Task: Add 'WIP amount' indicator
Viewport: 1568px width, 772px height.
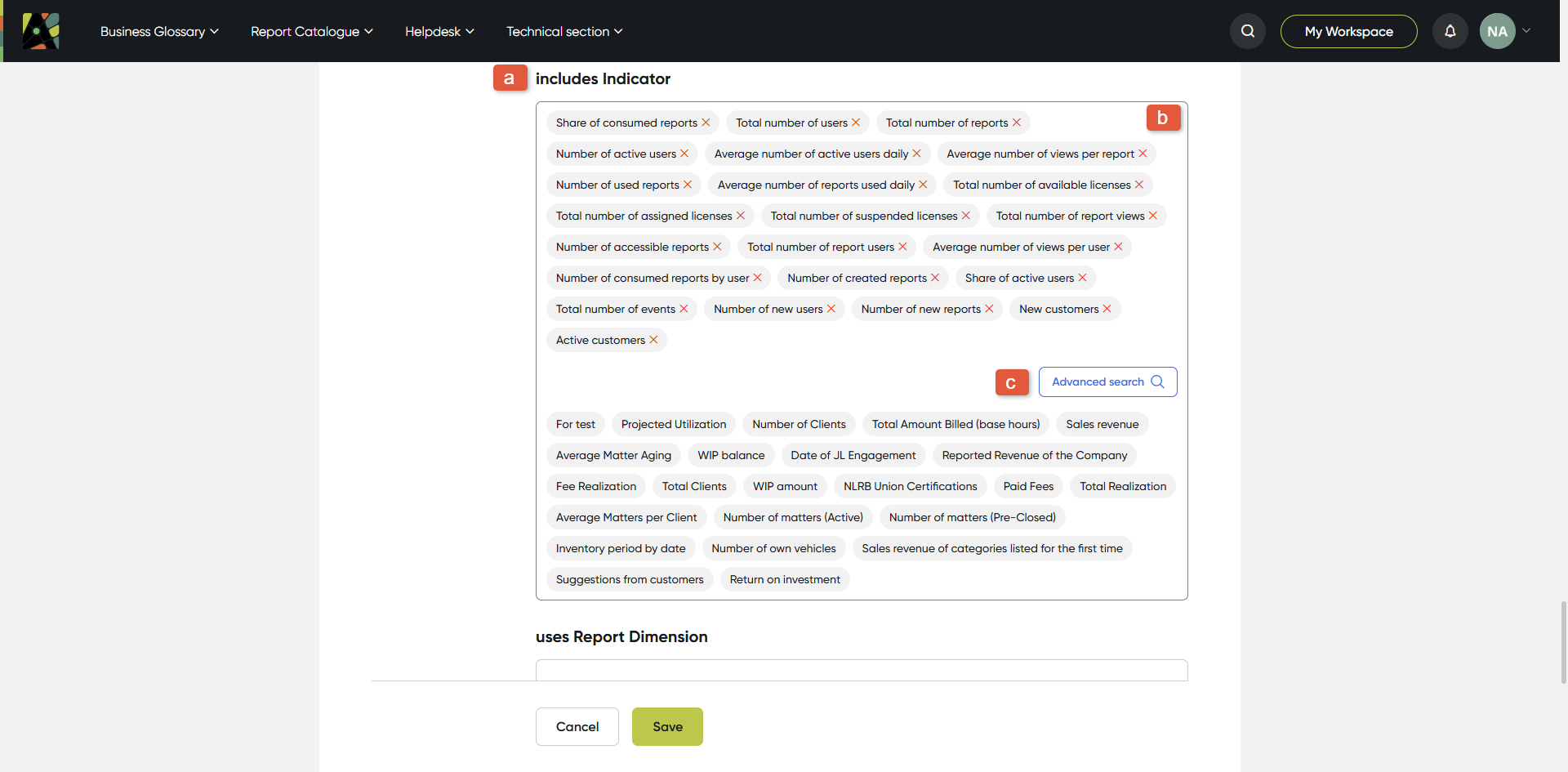Action: point(785,486)
